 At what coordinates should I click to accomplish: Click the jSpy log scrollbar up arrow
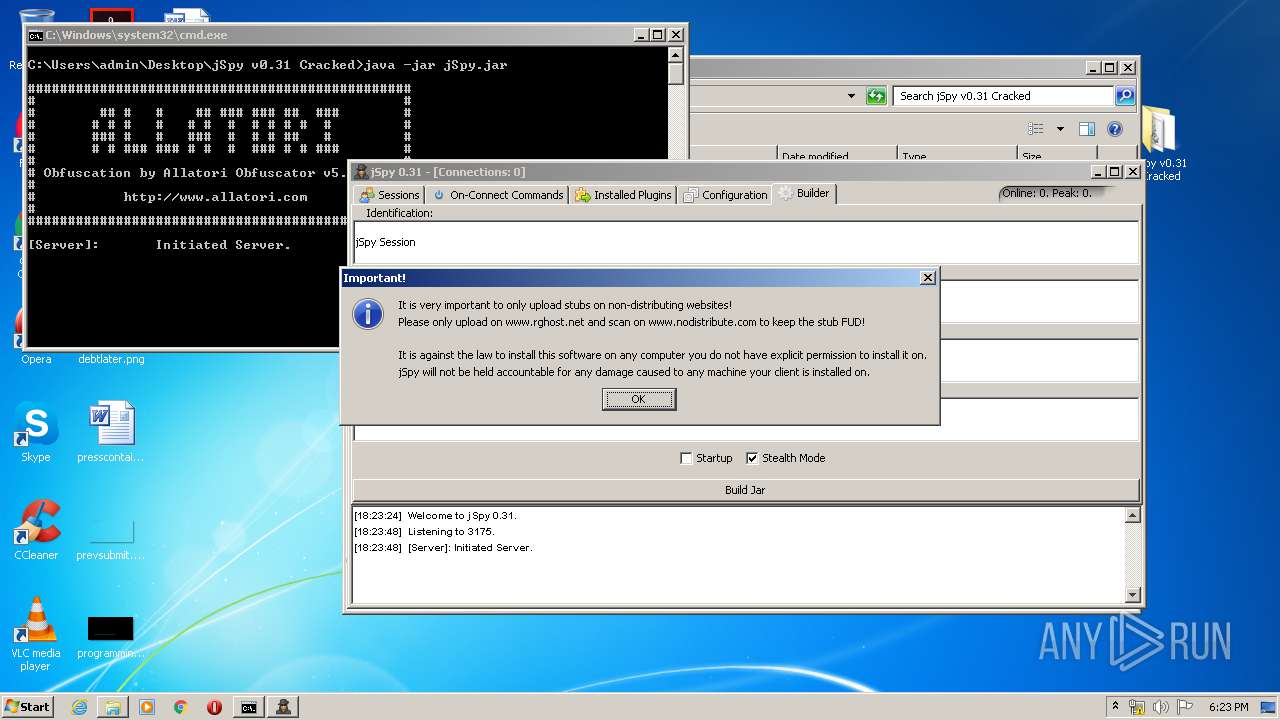coord(1132,516)
